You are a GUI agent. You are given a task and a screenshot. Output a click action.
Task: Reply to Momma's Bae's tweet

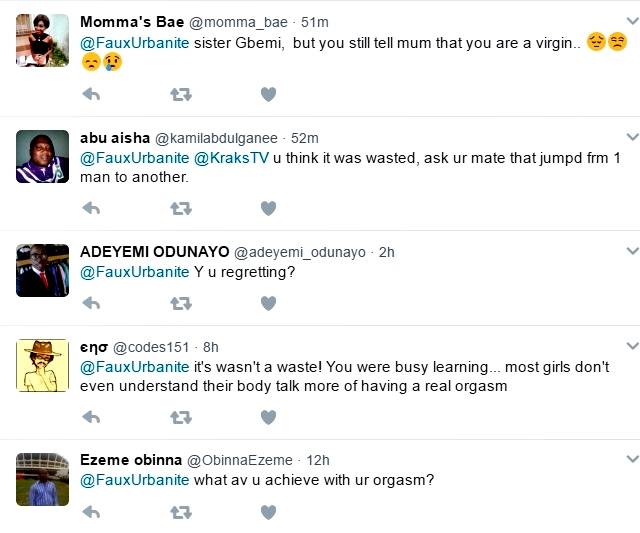[91, 94]
